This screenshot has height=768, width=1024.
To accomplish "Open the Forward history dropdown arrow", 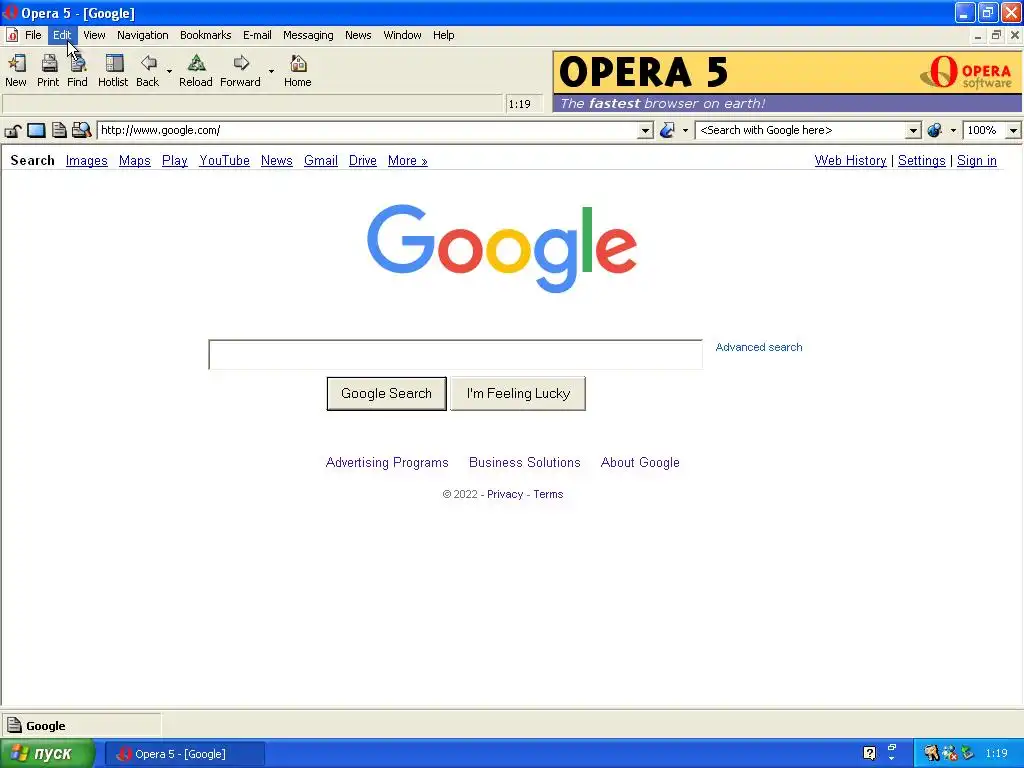I will (x=271, y=71).
